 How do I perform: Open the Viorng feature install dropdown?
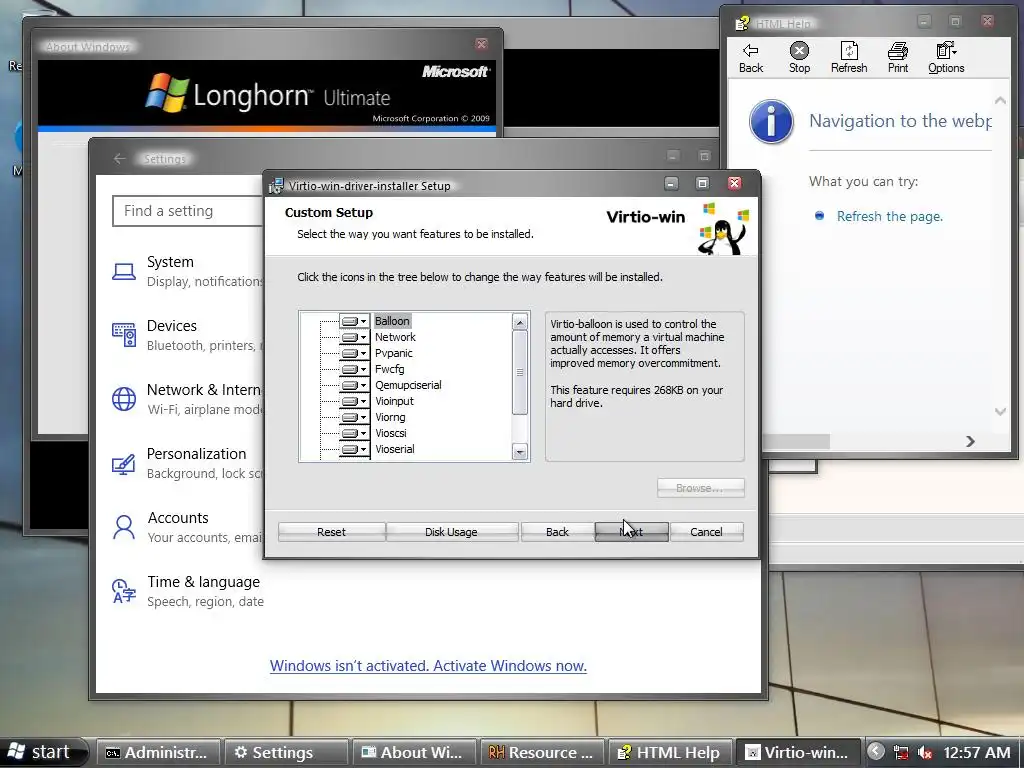355,417
